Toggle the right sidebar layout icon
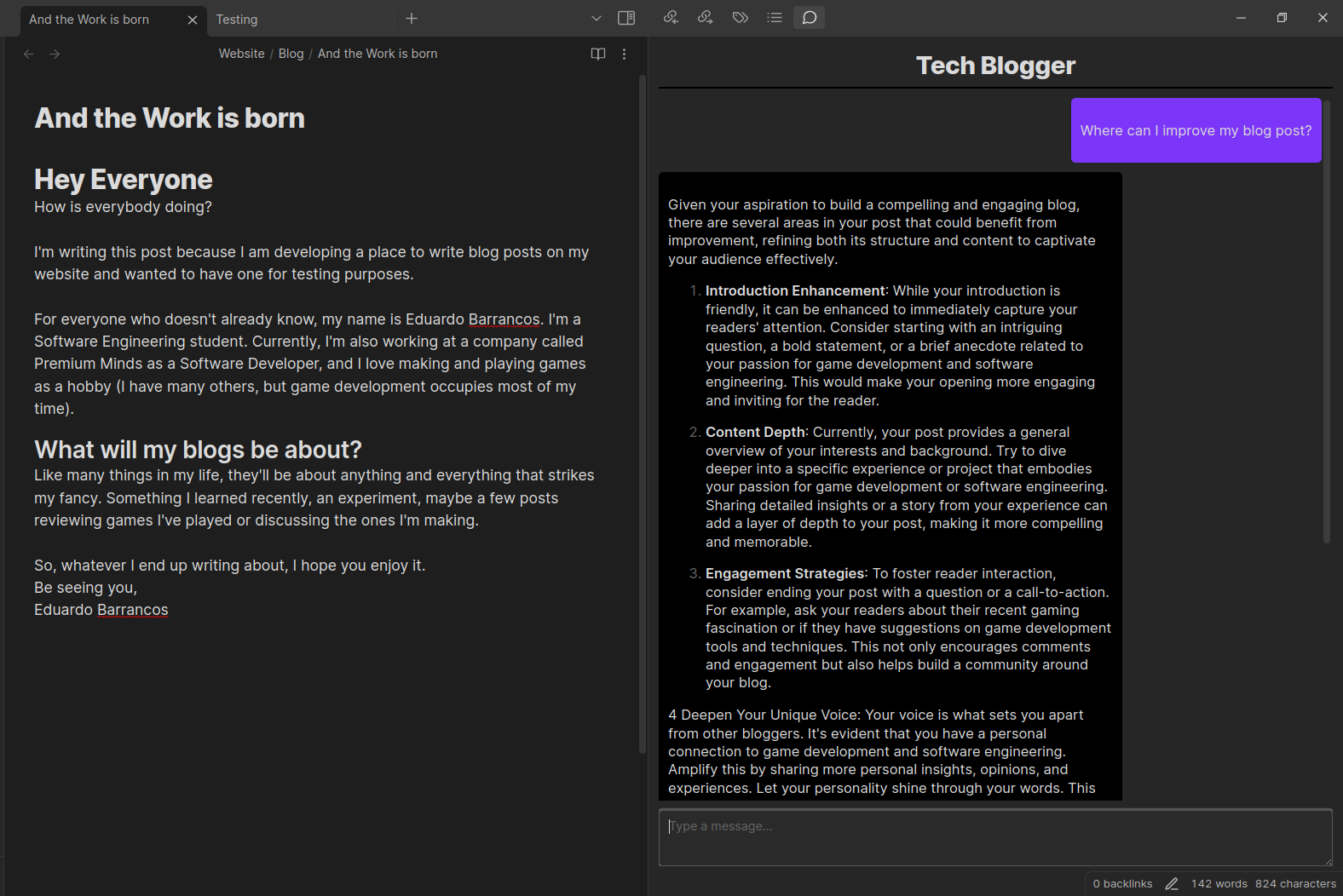The image size is (1343, 896). coord(626,18)
